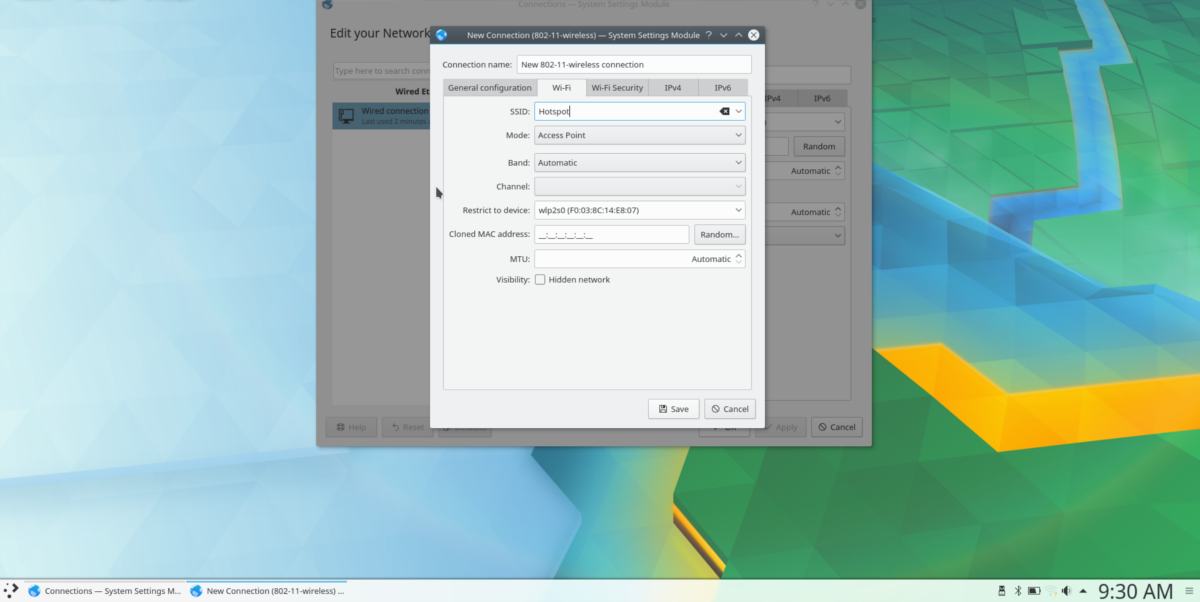
Task: Click Help button in the Connections window
Action: (x=351, y=428)
